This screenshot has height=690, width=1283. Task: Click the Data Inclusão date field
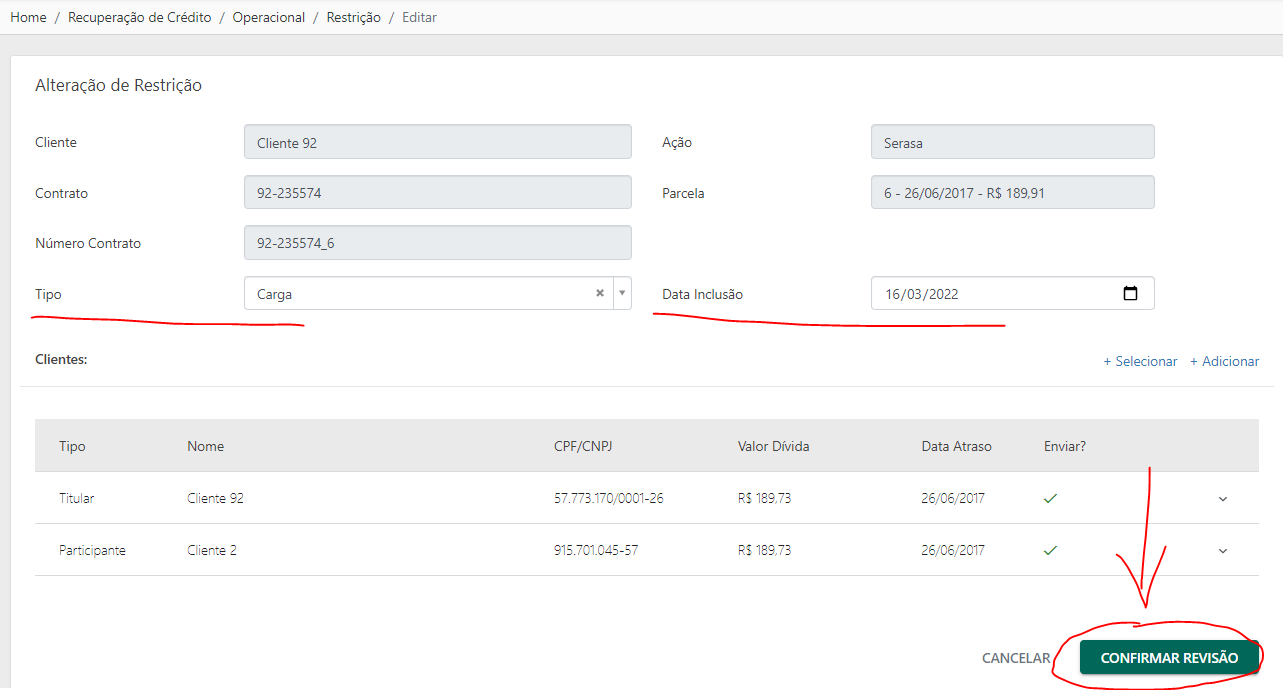tap(1013, 294)
